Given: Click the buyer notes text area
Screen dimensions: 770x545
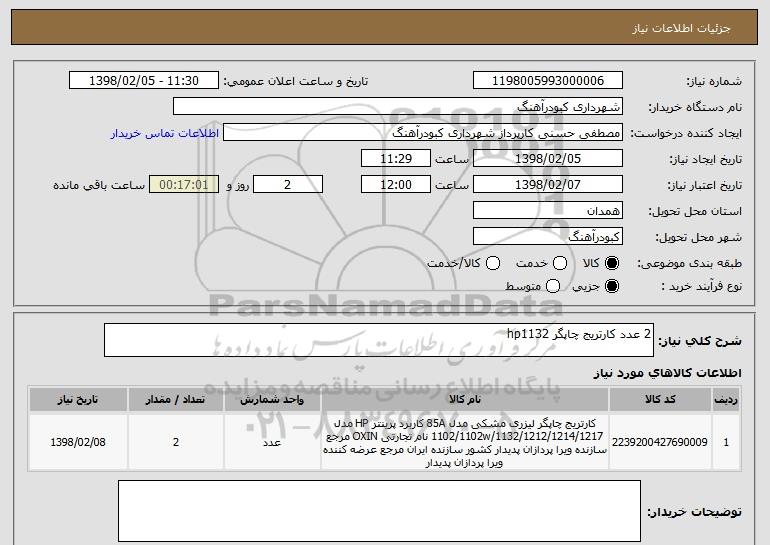Looking at the screenshot, I should click(379, 511).
